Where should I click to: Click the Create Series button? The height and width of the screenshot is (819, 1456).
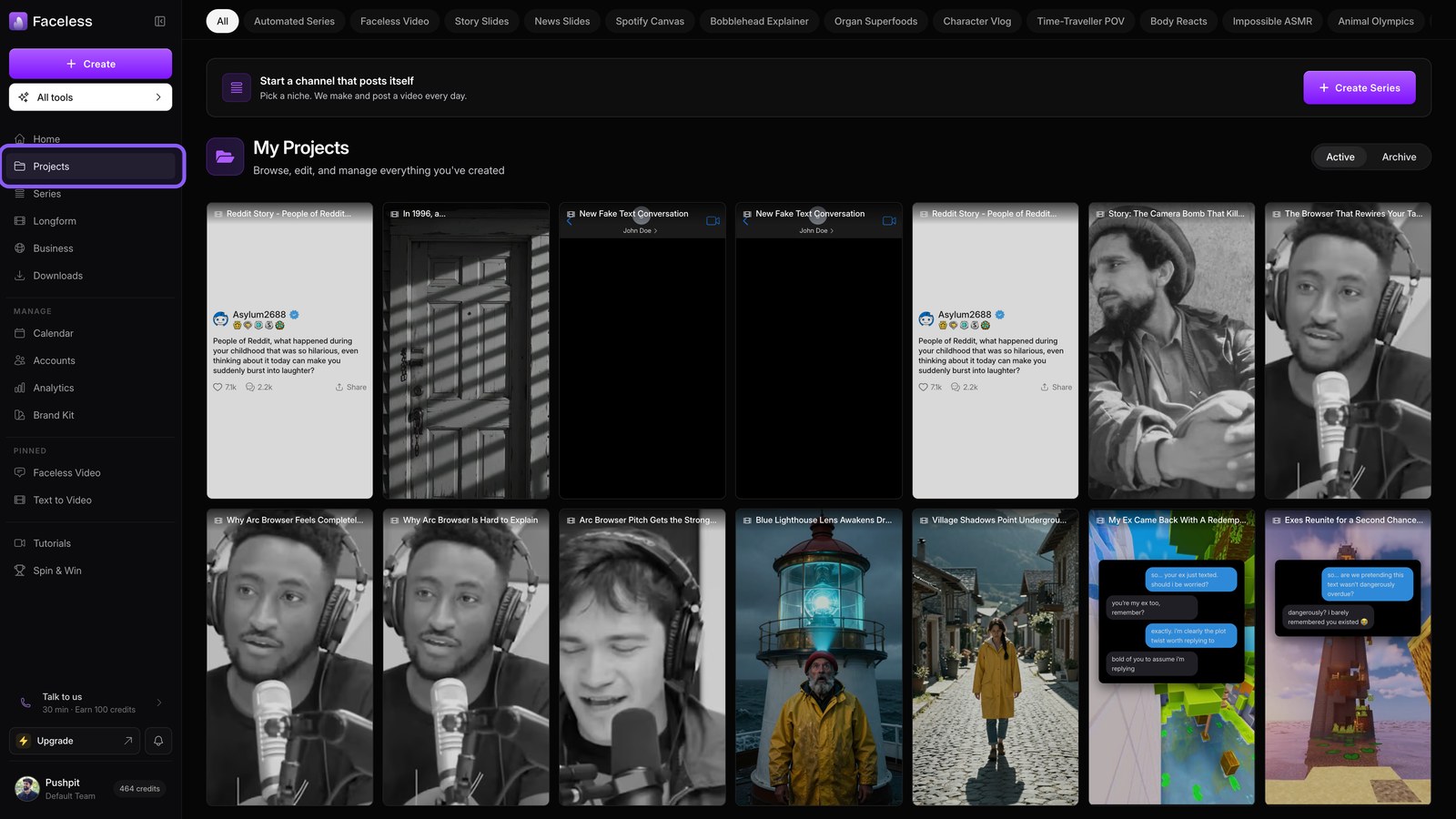pos(1360,87)
